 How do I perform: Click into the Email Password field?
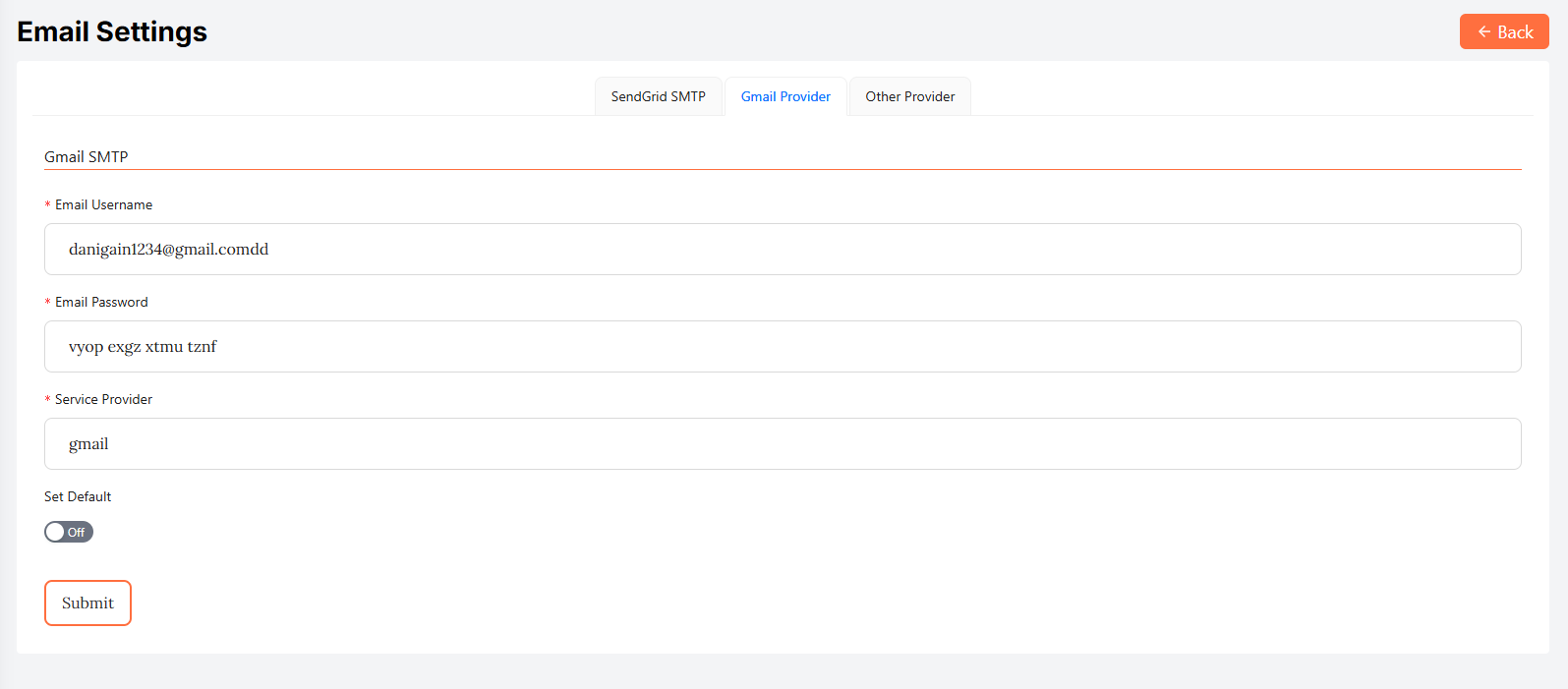click(783, 346)
